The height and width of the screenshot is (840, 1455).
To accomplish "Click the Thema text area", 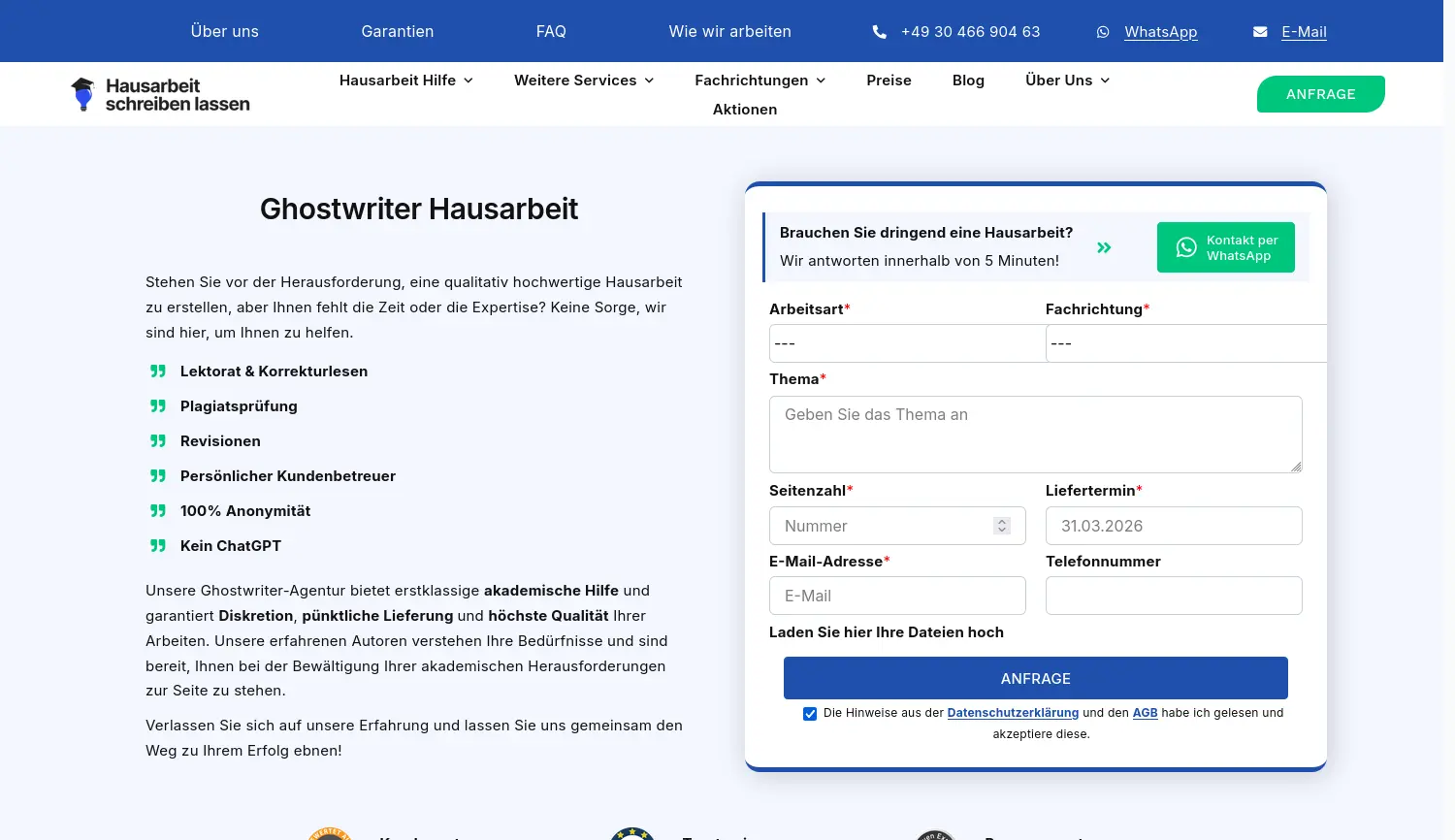I will coord(1035,434).
